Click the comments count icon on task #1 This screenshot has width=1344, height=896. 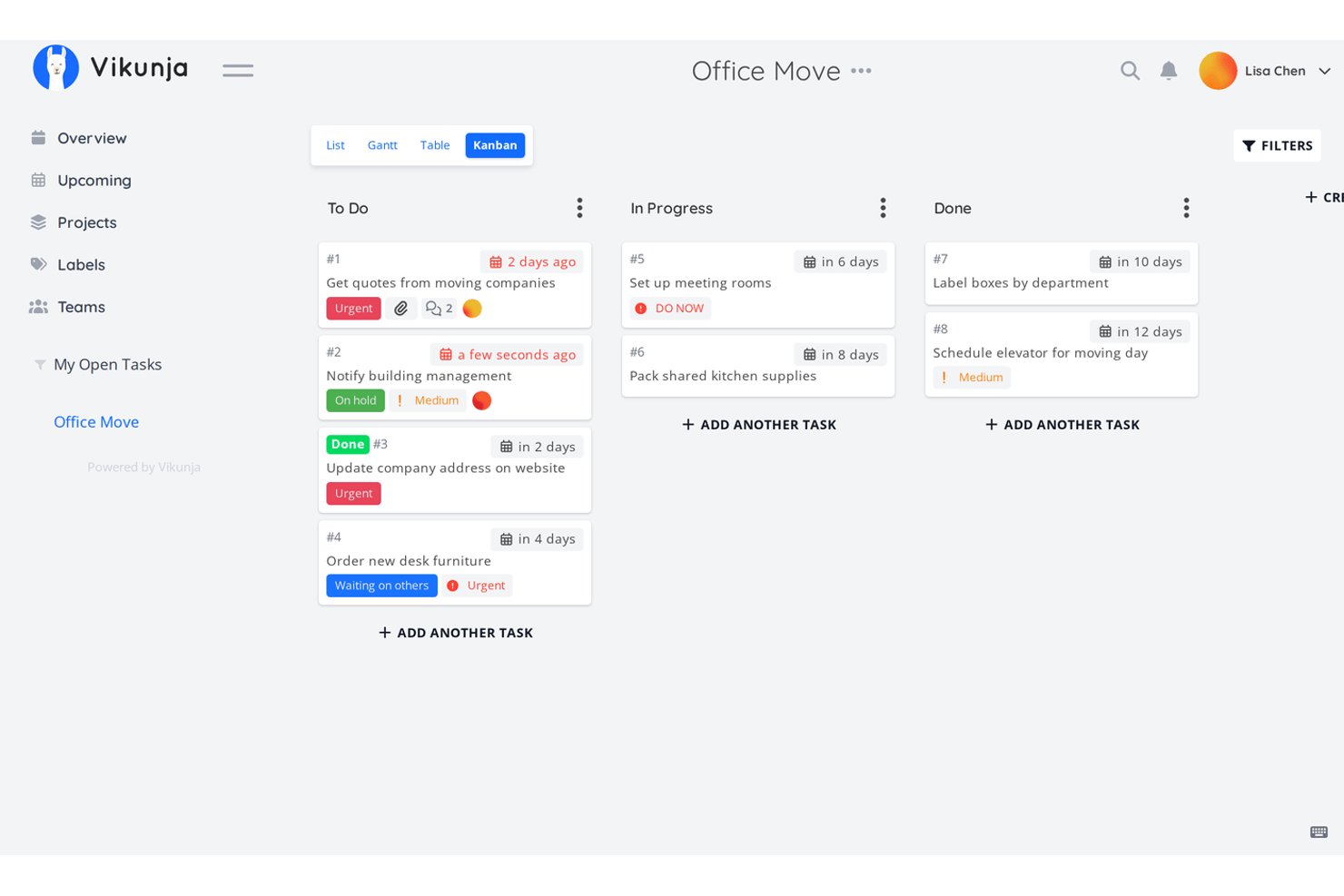pyautogui.click(x=440, y=309)
